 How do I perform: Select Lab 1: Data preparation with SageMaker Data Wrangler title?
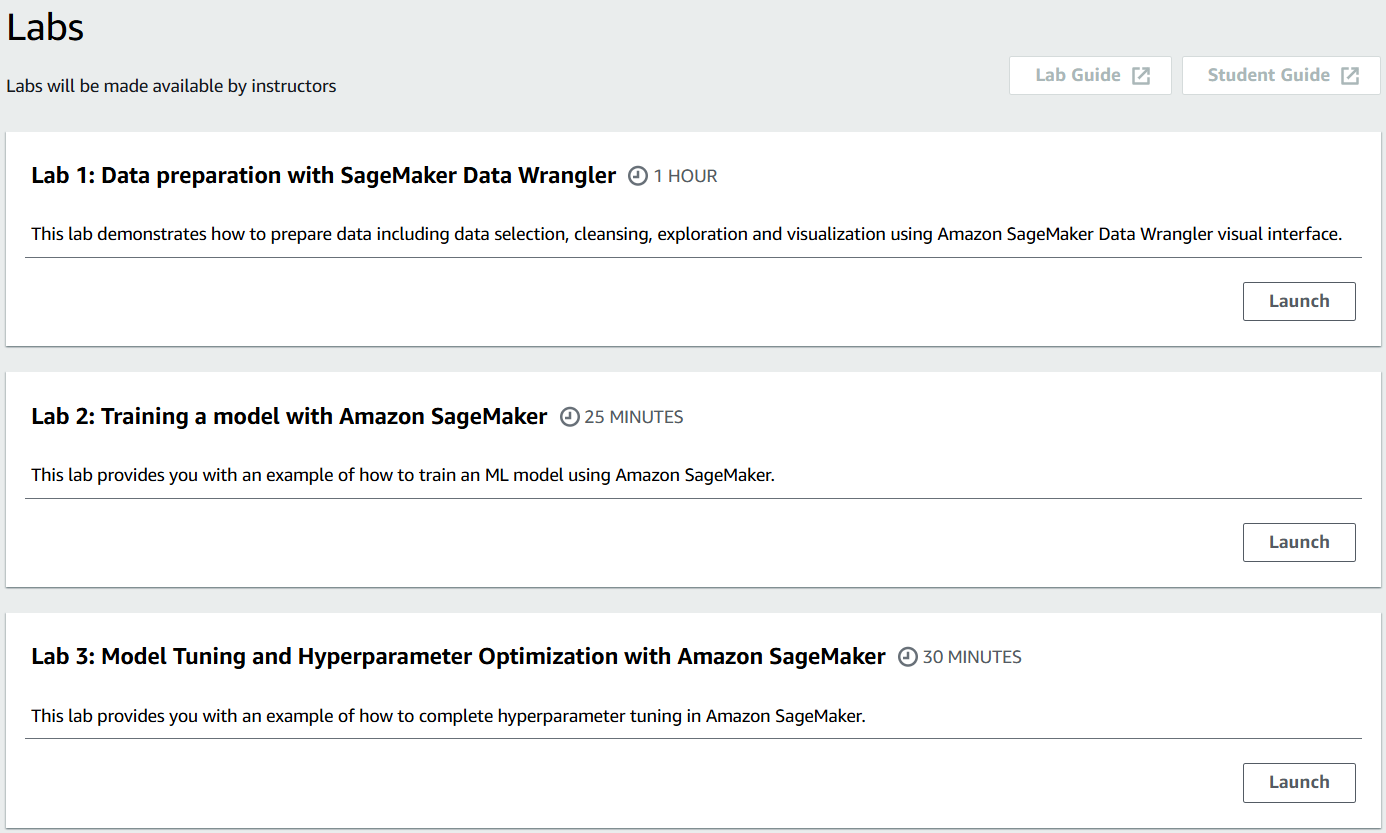tap(324, 176)
